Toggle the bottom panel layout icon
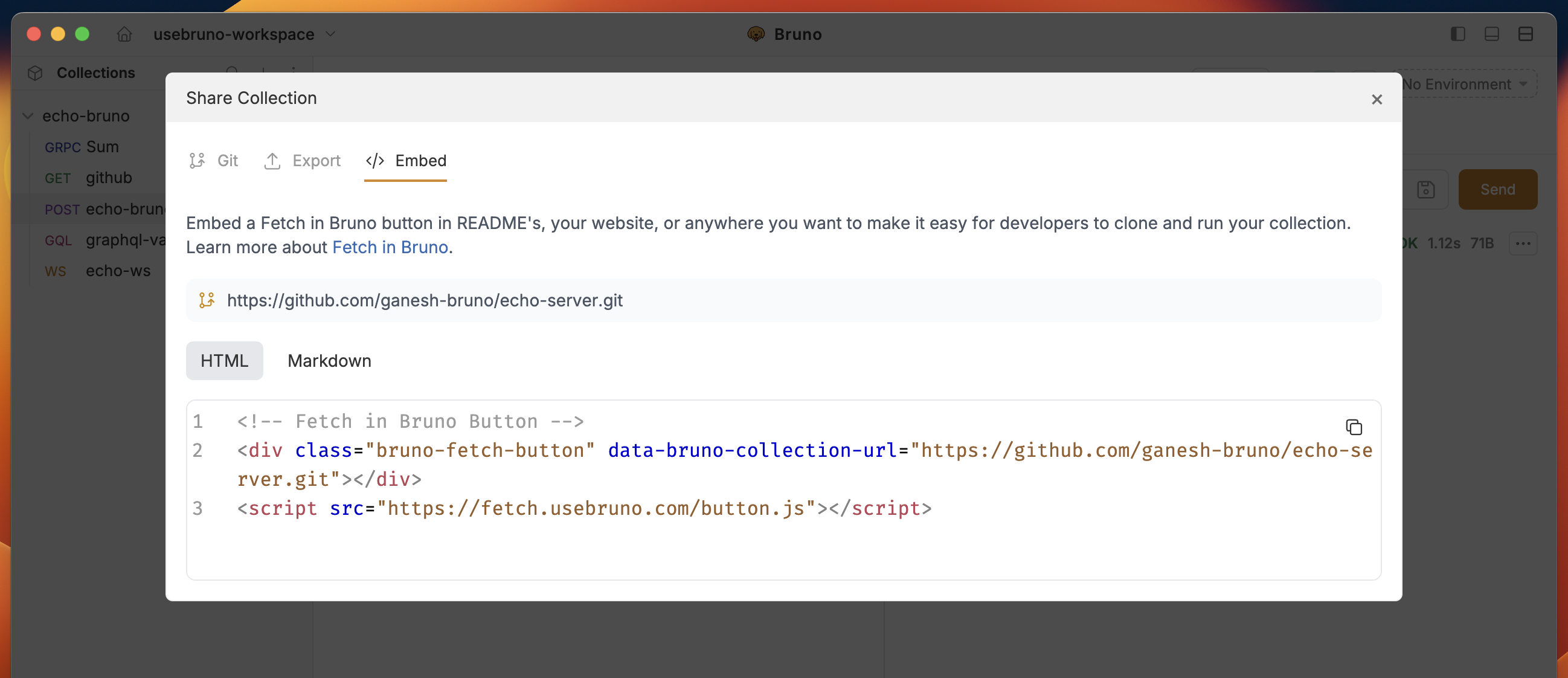 1491,34
